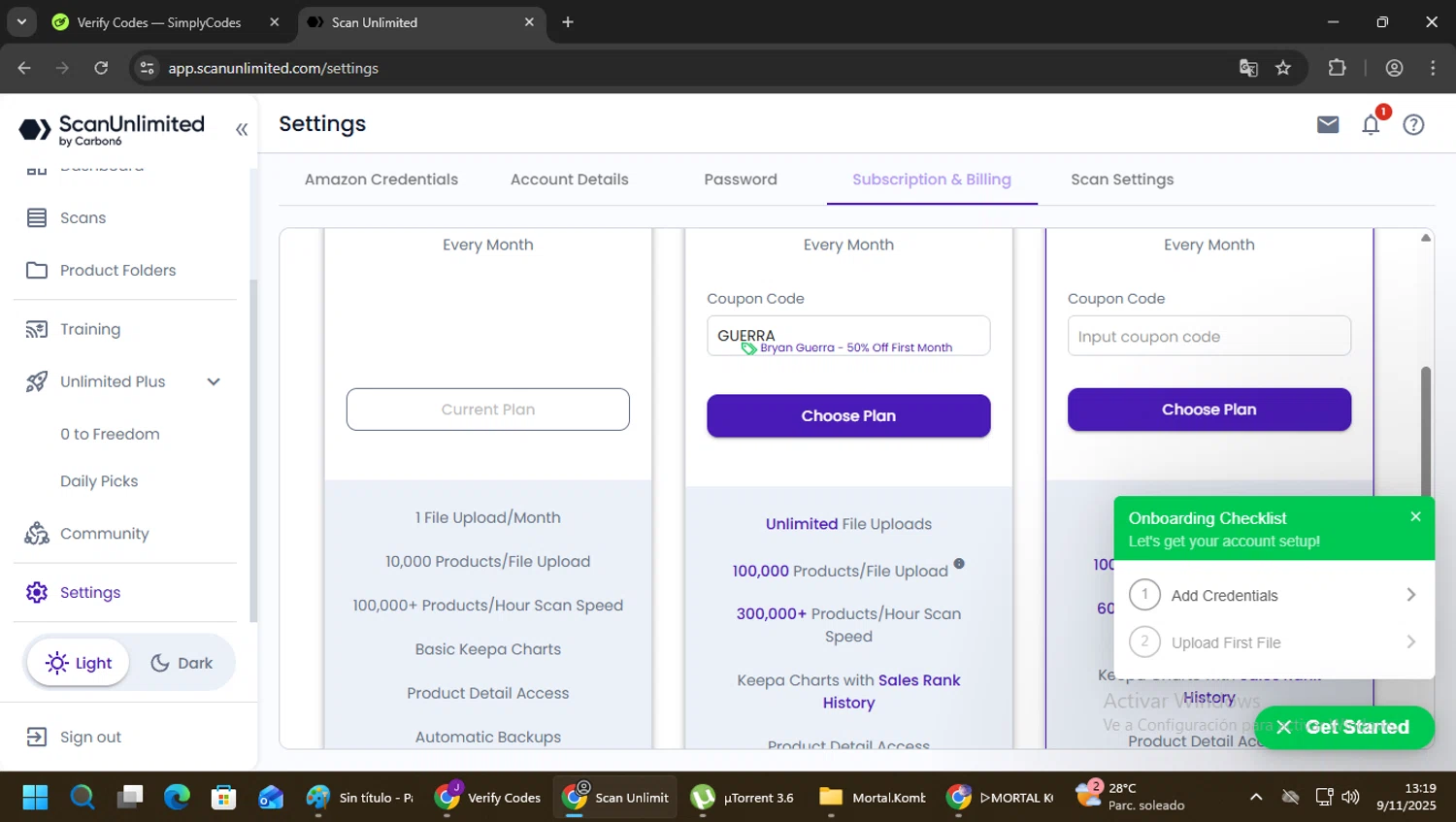Viewport: 1456px width, 822px height.
Task: Open the notifications bell
Action: pos(1371,124)
